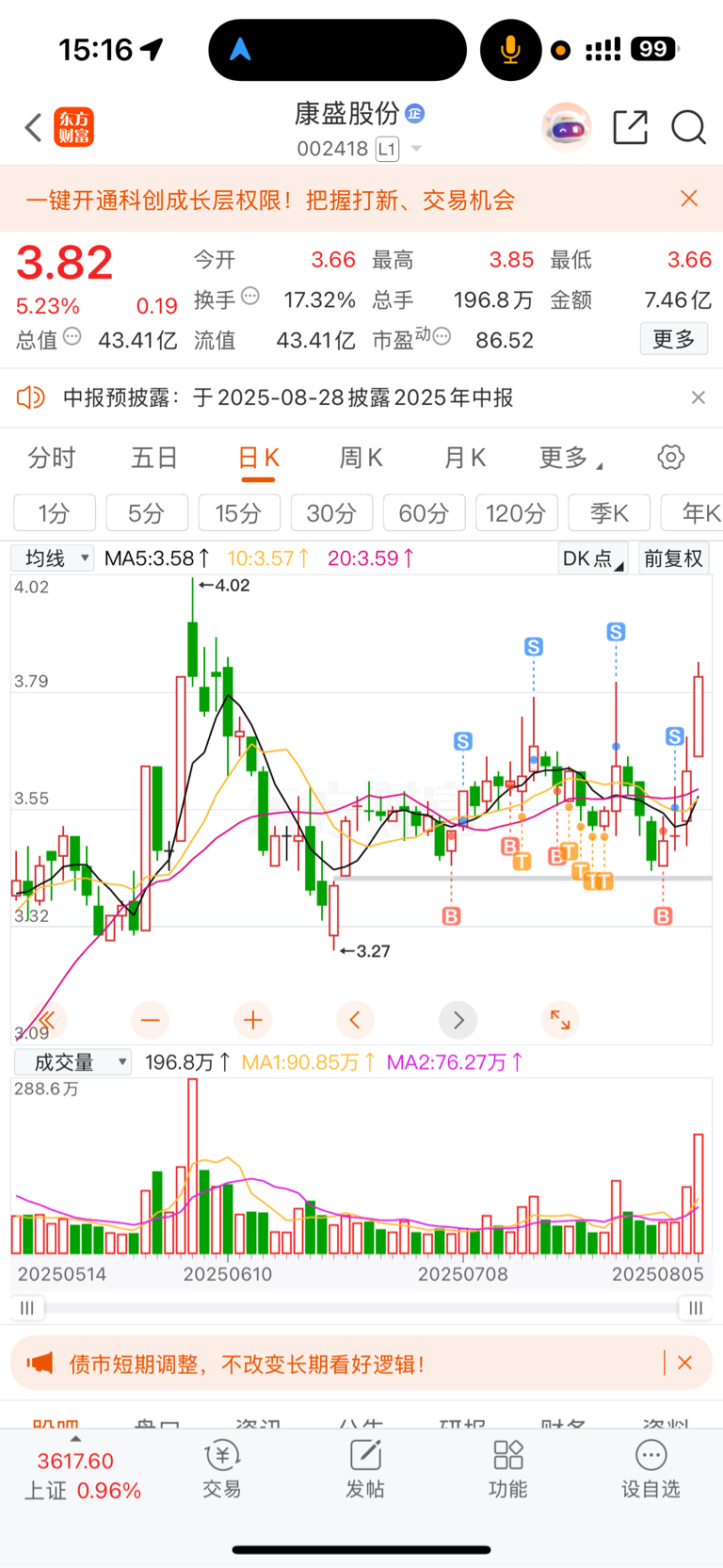Viewport: 723px width, 1568px height.
Task: Open the robot assistant avatar
Action: [x=566, y=127]
